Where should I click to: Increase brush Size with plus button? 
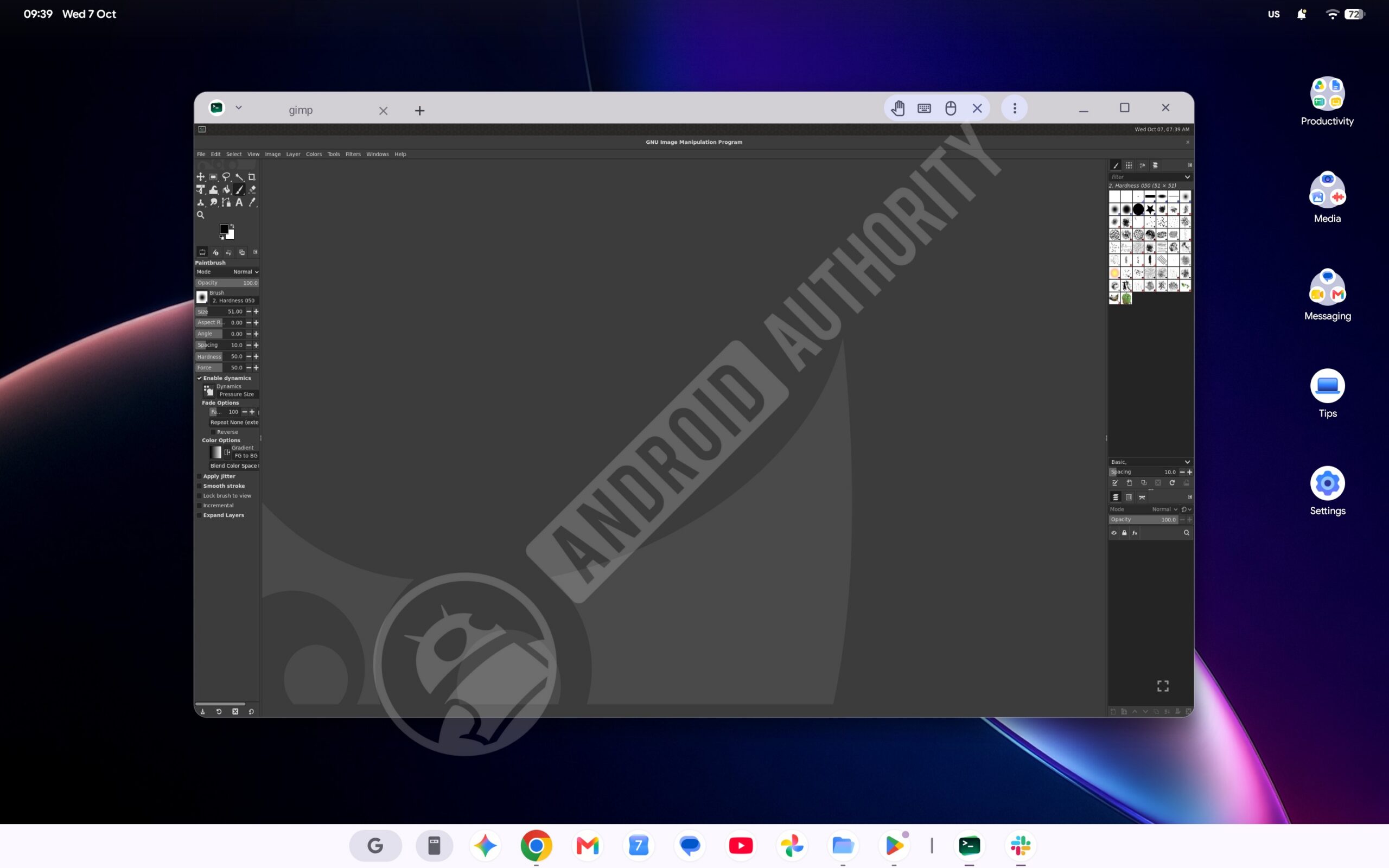click(x=256, y=312)
